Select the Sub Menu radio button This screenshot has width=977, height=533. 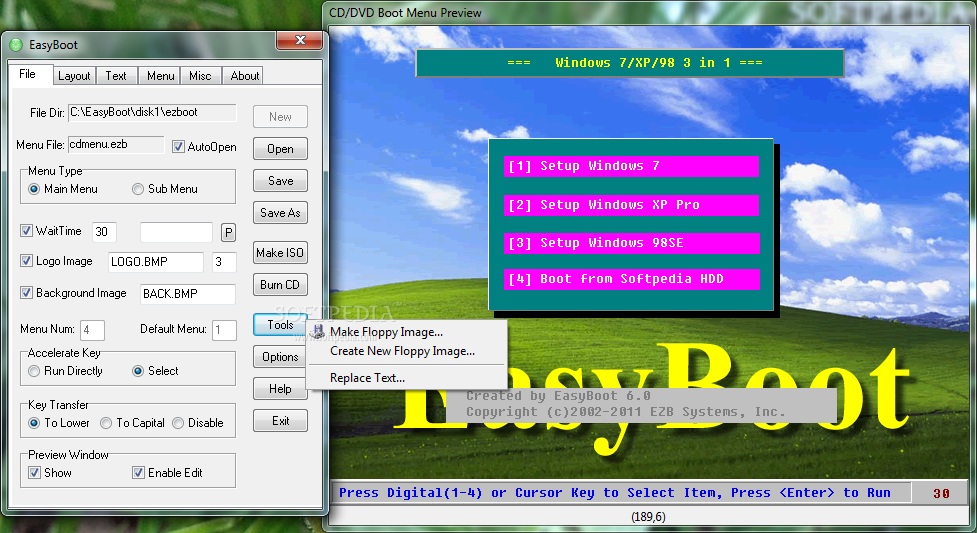[x=138, y=189]
